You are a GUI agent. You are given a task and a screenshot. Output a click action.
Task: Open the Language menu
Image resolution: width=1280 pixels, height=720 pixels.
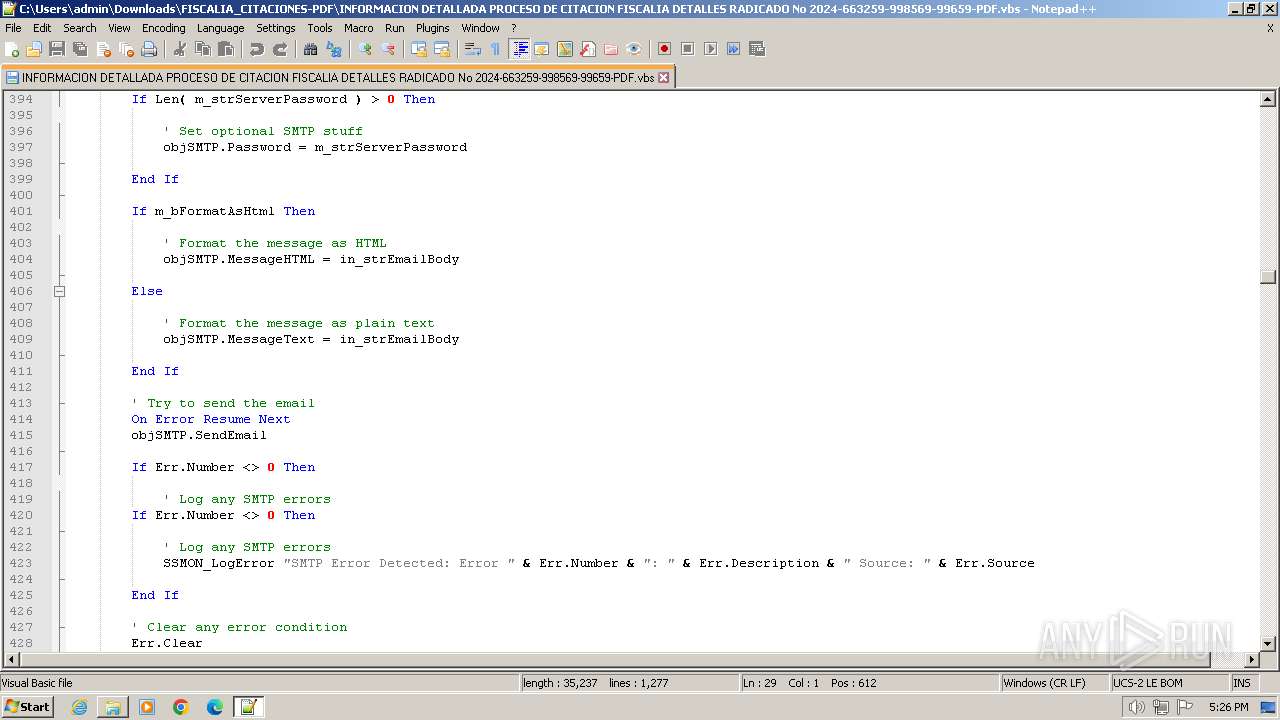[x=220, y=28]
